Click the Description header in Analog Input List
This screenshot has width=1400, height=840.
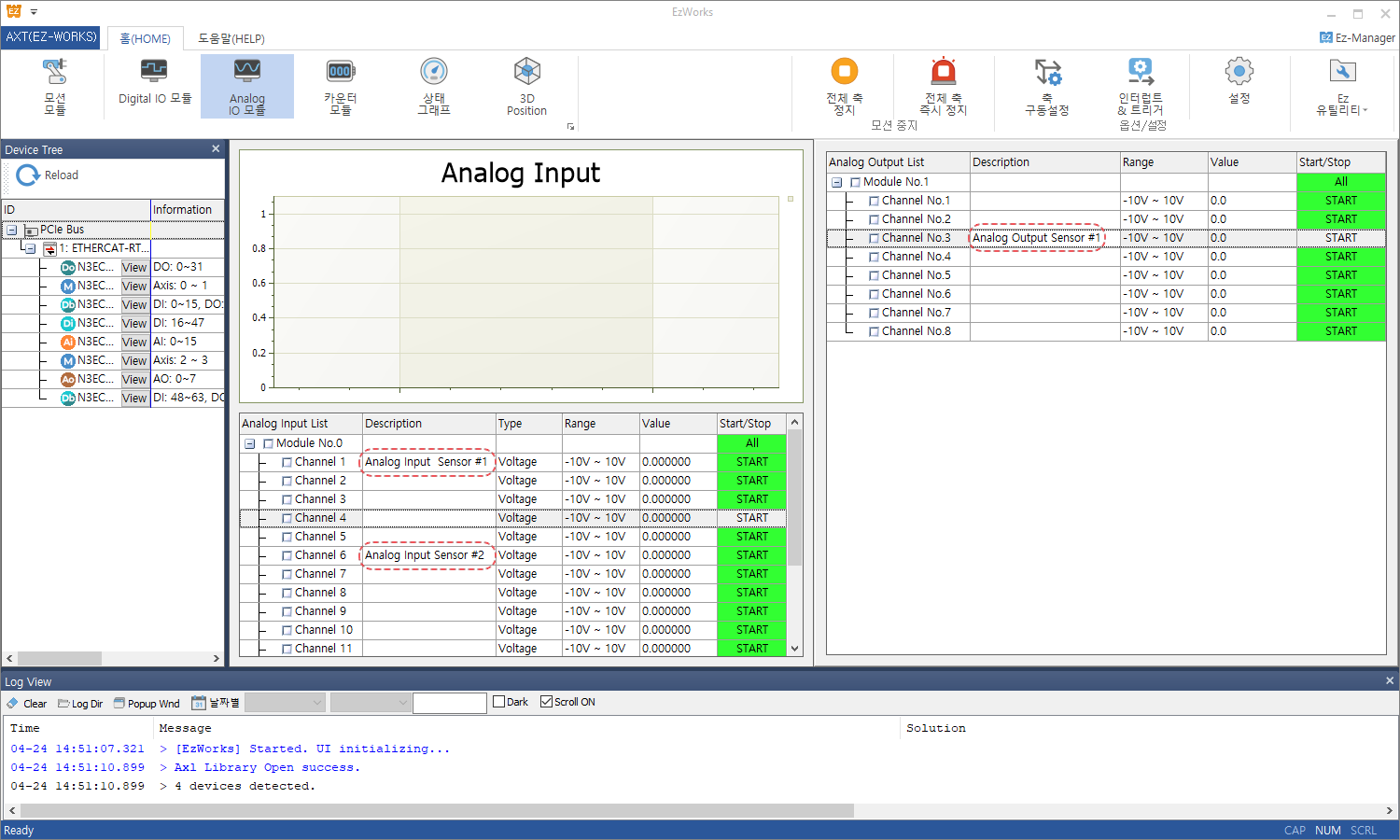tap(428, 424)
